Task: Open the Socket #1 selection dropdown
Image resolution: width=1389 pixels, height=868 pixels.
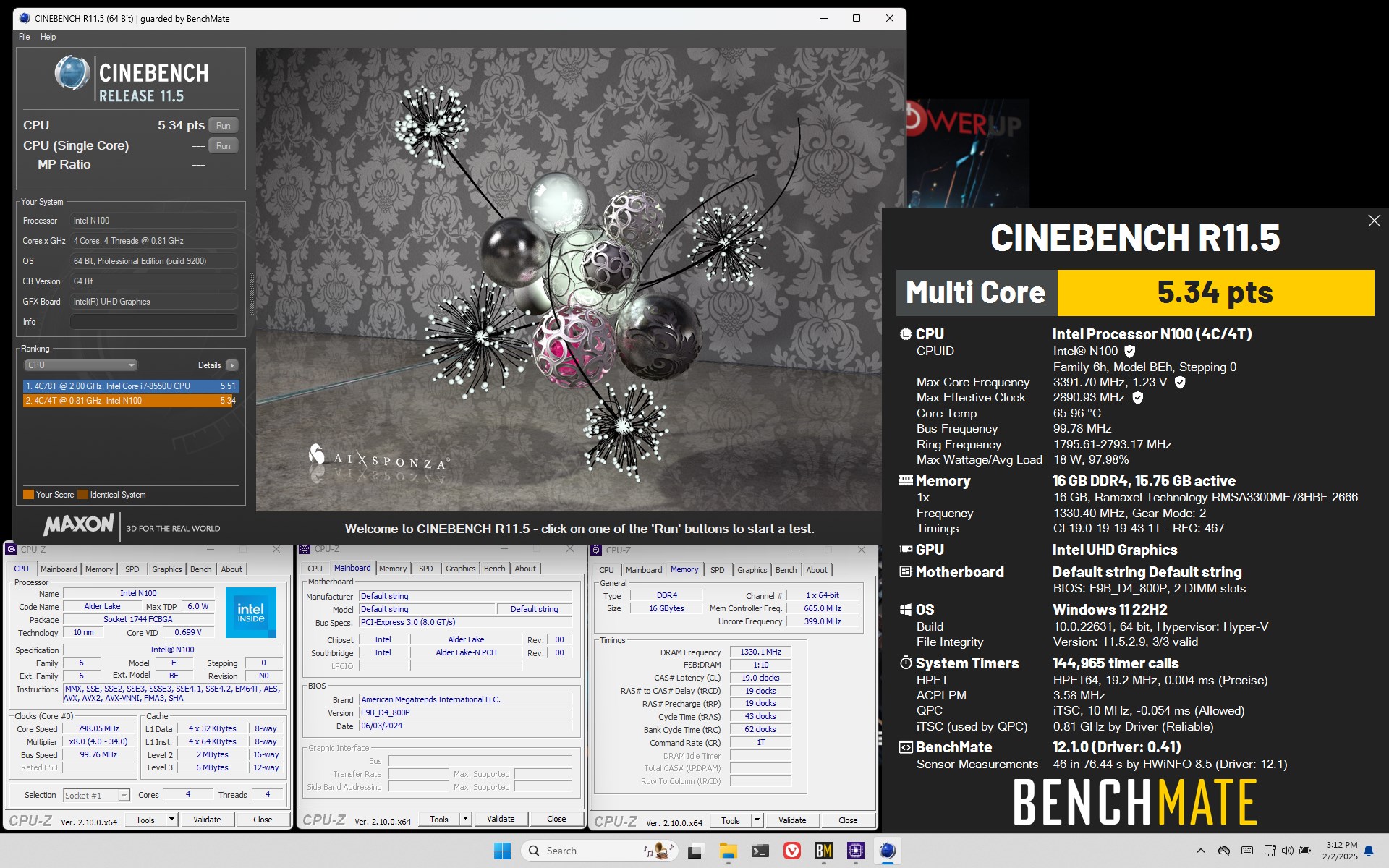Action: pos(96,795)
